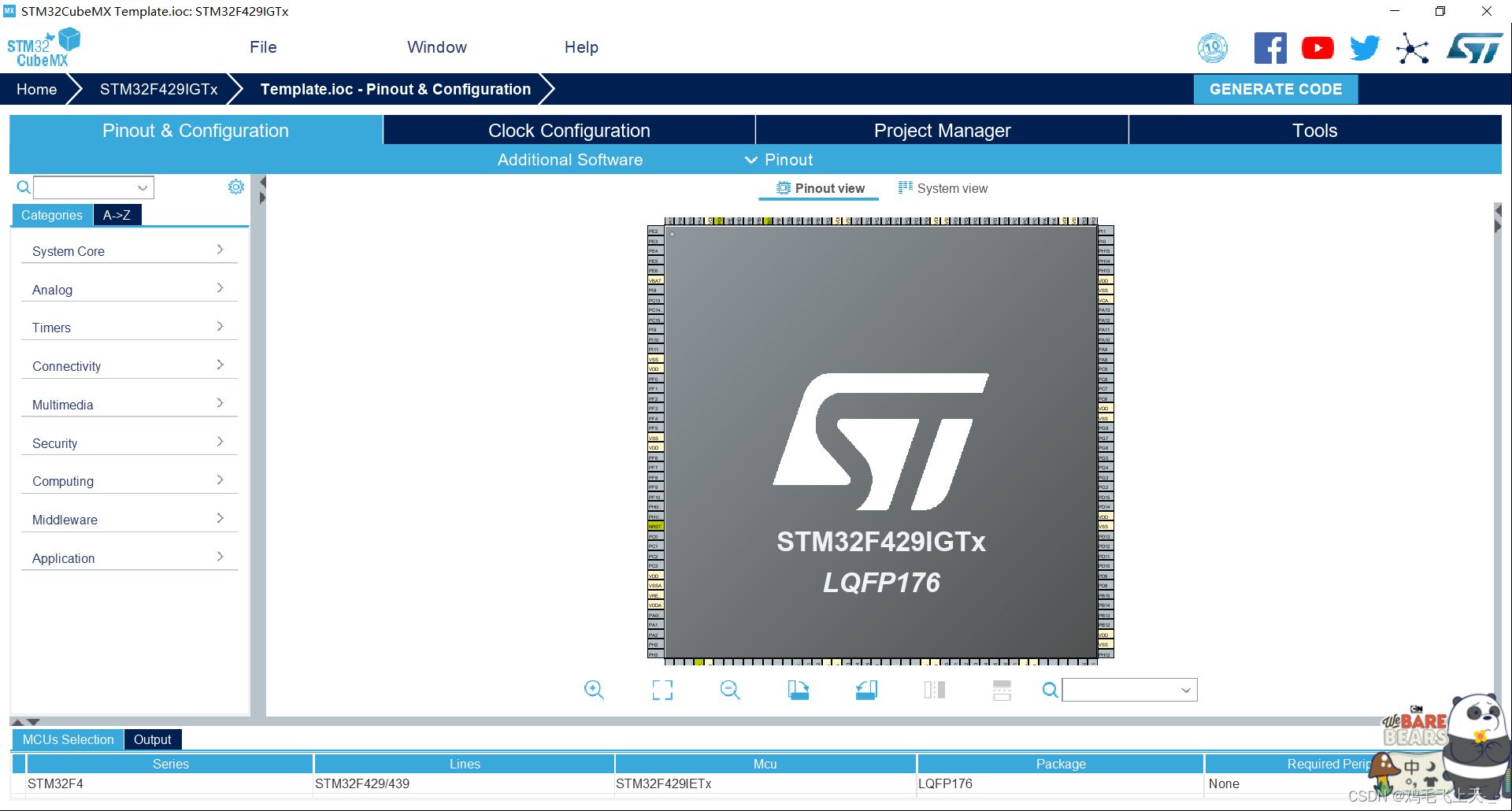Click the vertical layout toggle icon
Viewport: 1512px width, 811px height.
click(1002, 691)
